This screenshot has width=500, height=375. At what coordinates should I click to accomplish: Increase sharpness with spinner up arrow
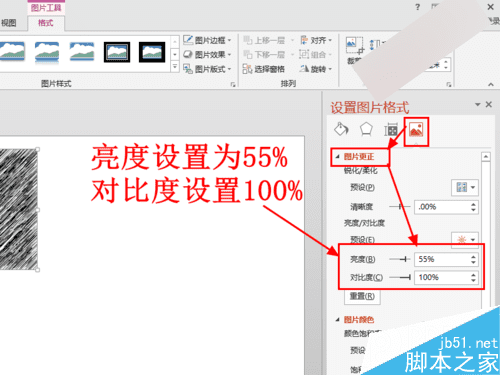point(473,204)
